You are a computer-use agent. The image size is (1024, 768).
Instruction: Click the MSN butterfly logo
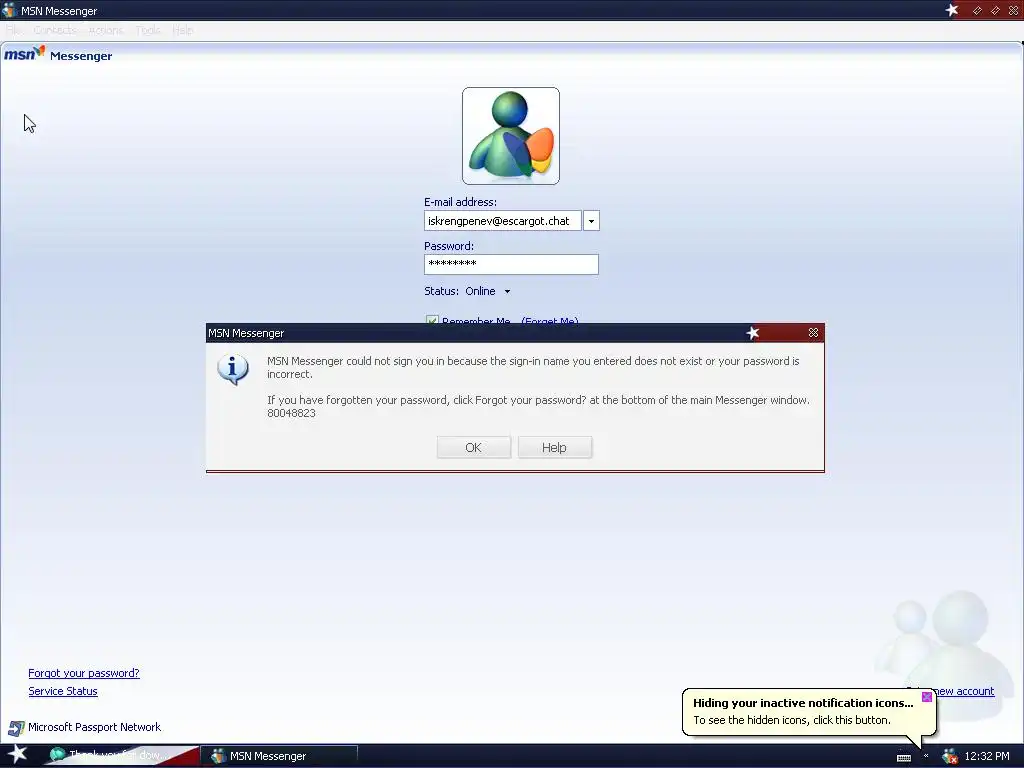click(x=25, y=53)
